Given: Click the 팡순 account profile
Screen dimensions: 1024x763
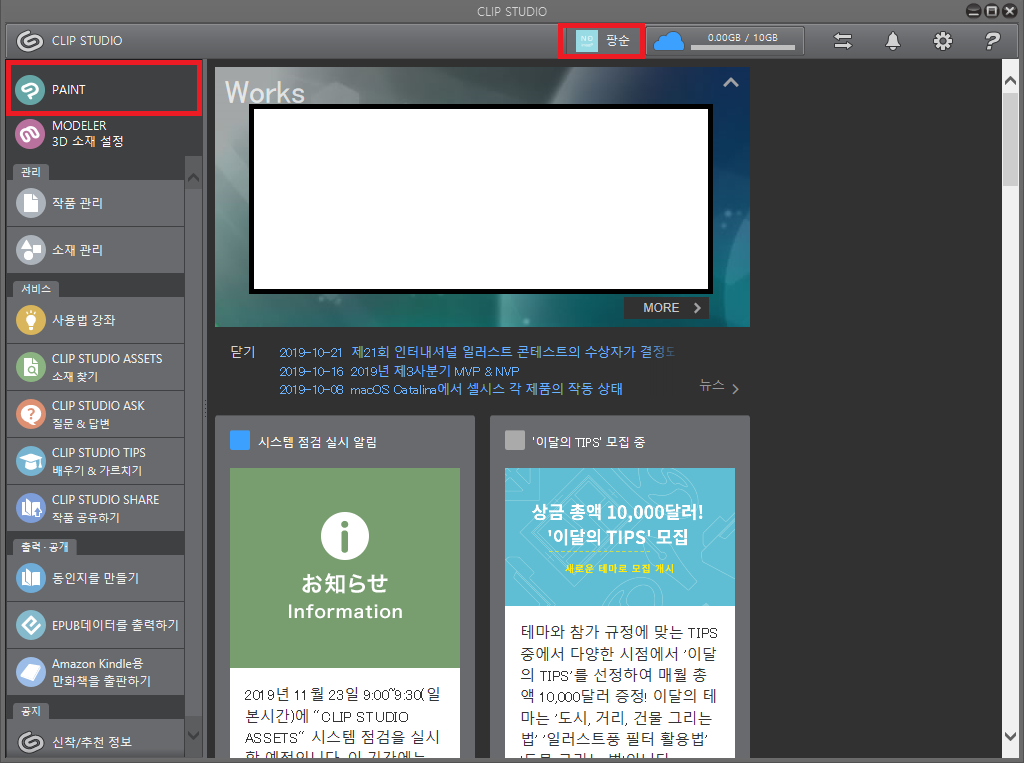Looking at the screenshot, I should click(601, 41).
